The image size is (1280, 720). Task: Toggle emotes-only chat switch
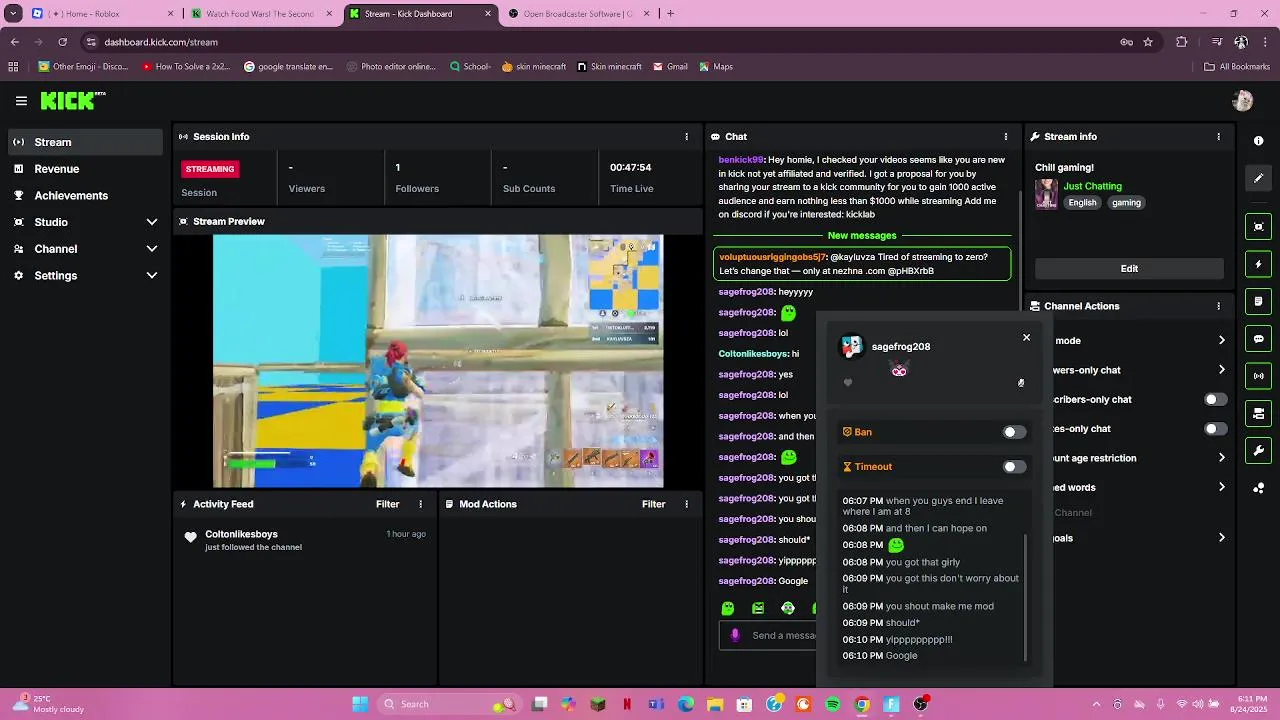(1215, 429)
